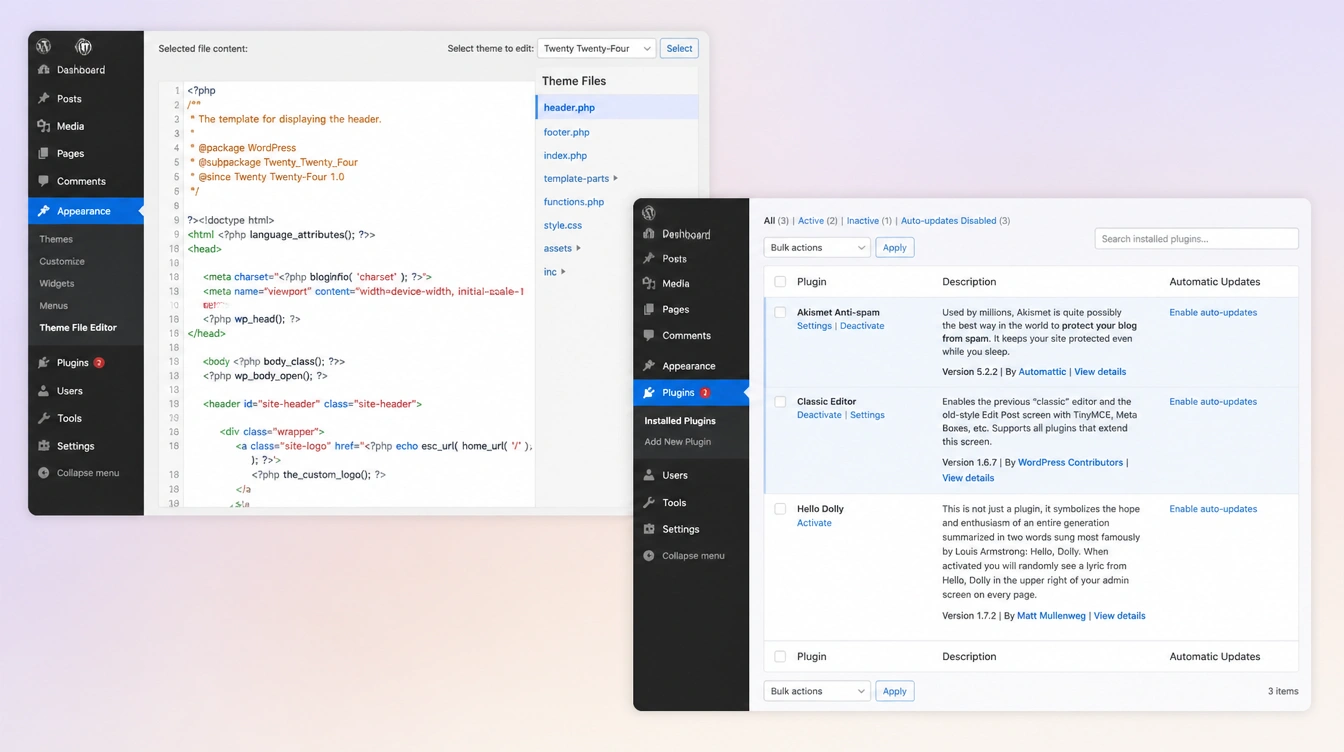Click the Settings icon in the Theme Editor sidebar
This screenshot has width=1344, height=752.
[44, 446]
